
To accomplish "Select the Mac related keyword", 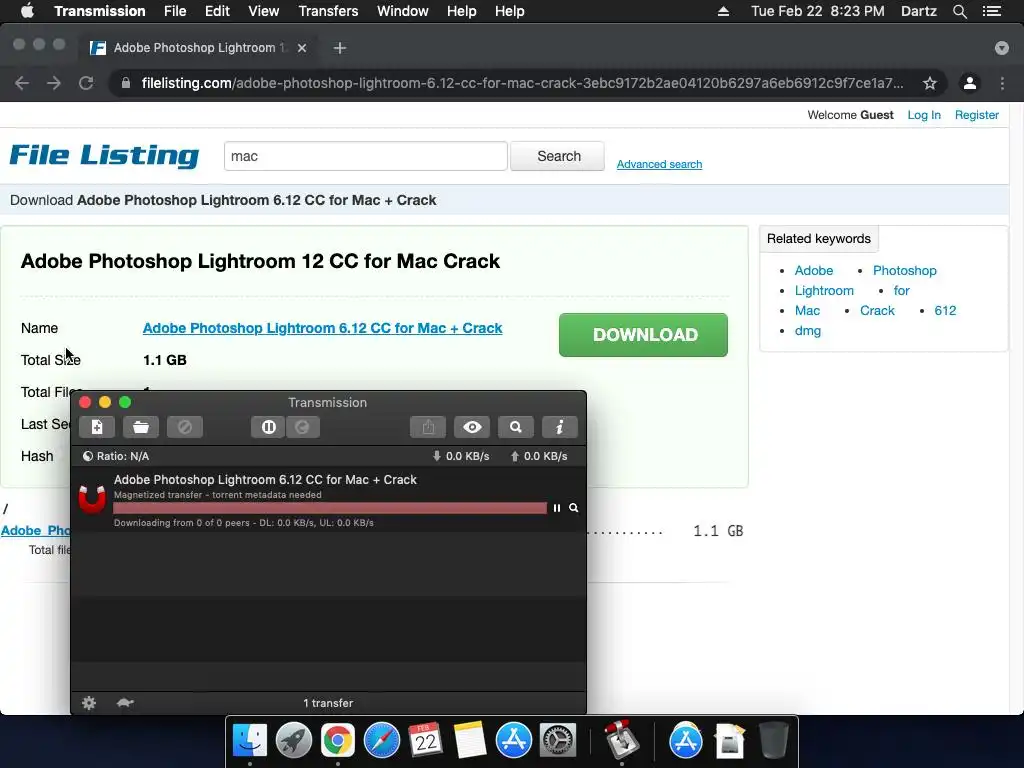I will pyautogui.click(x=807, y=311).
